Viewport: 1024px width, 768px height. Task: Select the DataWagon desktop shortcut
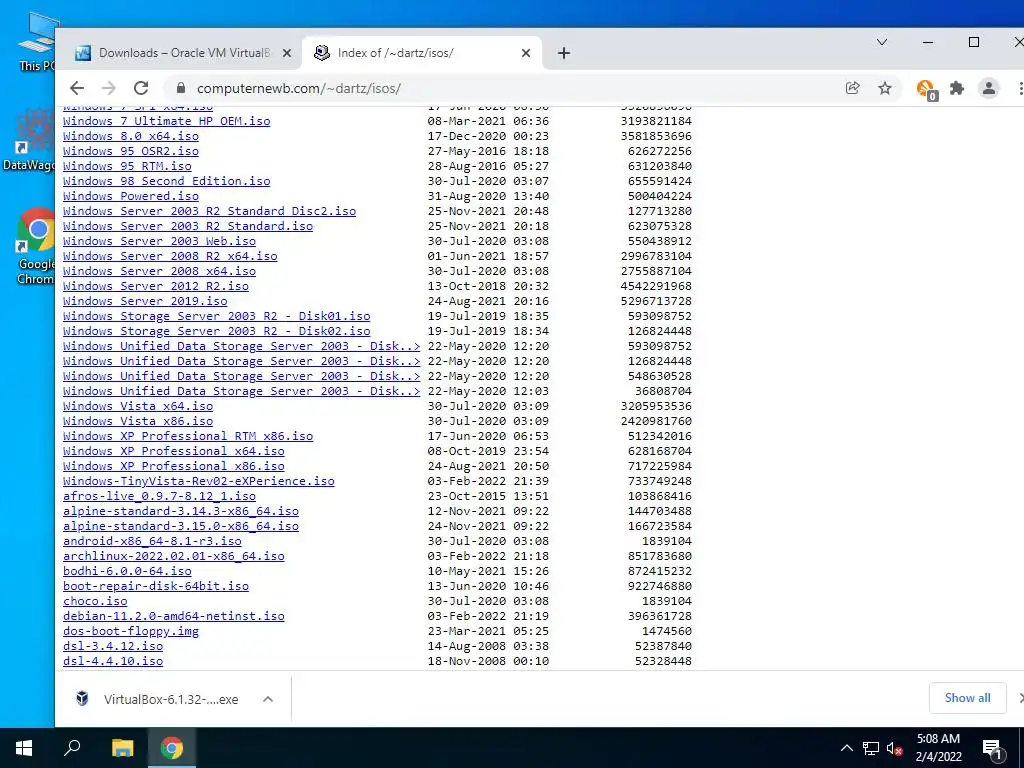(x=29, y=140)
